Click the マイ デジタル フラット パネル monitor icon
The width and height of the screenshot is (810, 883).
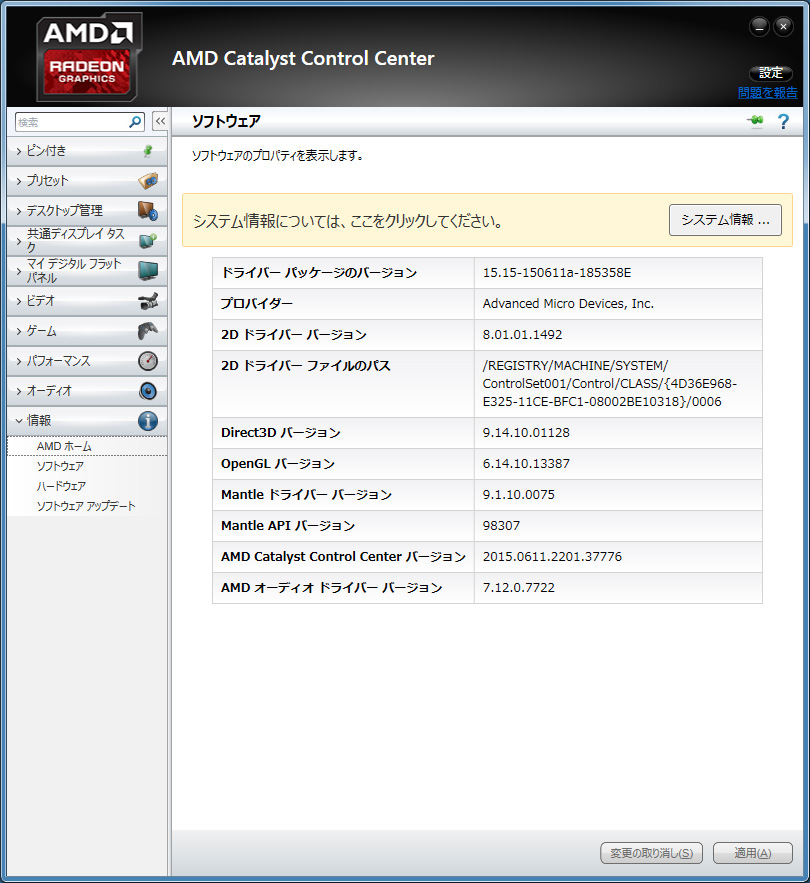[x=148, y=271]
